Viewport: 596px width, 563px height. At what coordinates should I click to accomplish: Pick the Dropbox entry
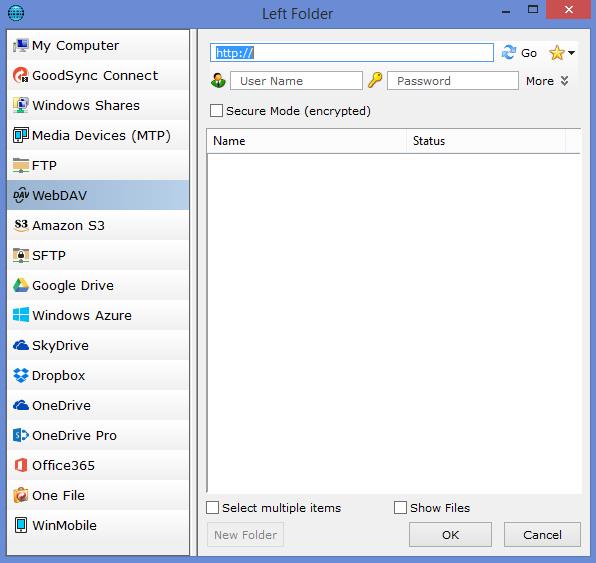point(98,375)
